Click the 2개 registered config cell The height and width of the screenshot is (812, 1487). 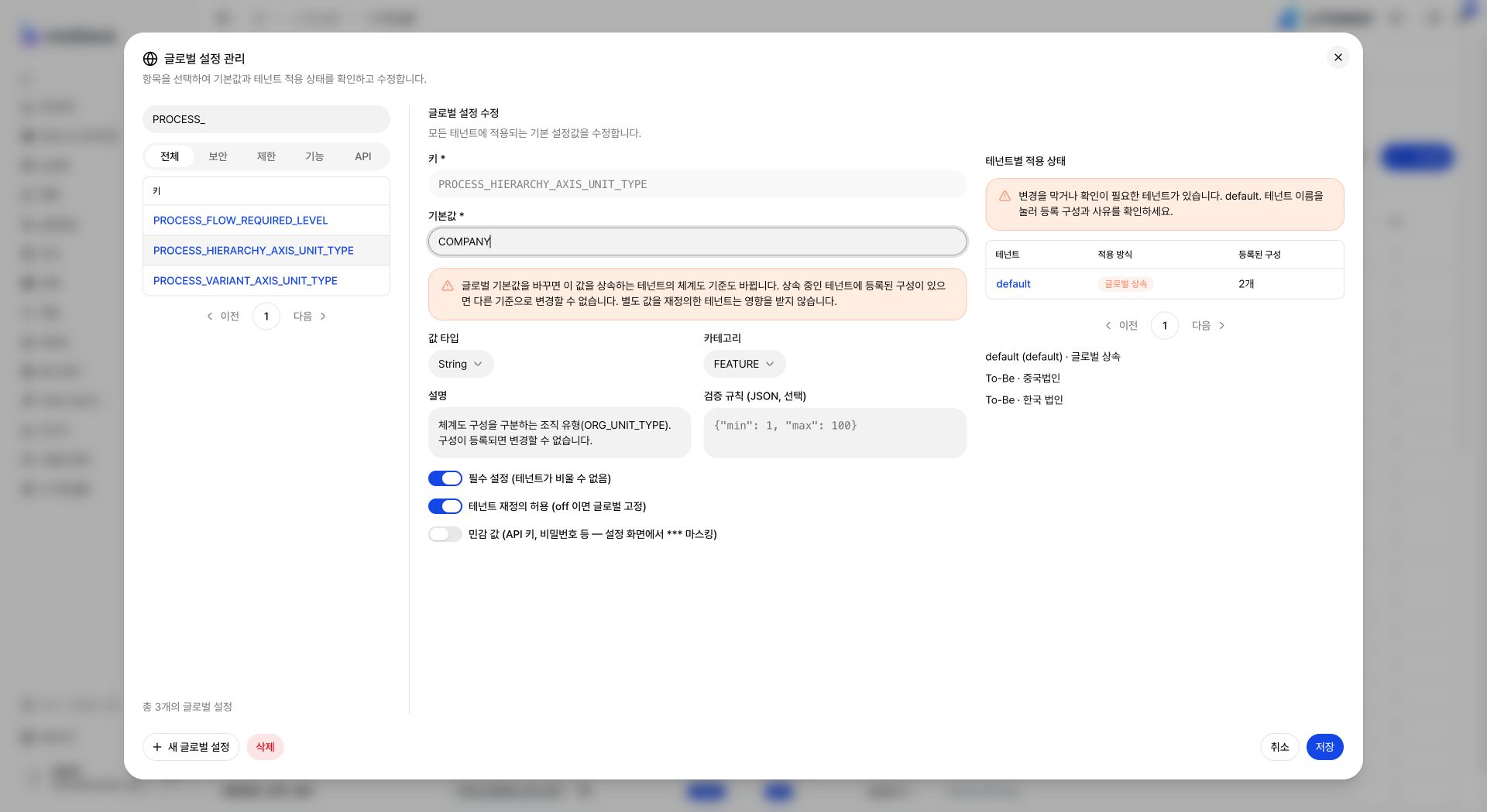click(x=1246, y=284)
